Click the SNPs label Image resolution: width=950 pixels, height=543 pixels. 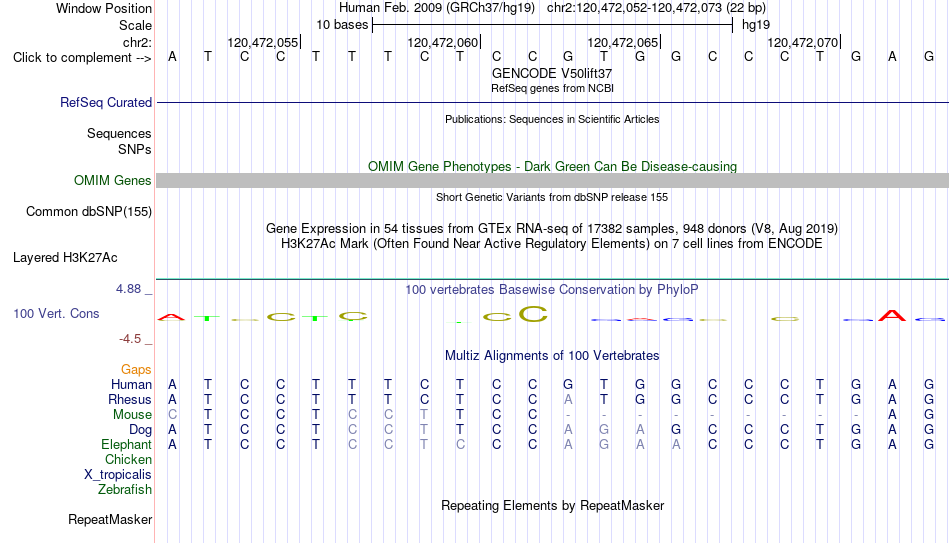(x=135, y=149)
